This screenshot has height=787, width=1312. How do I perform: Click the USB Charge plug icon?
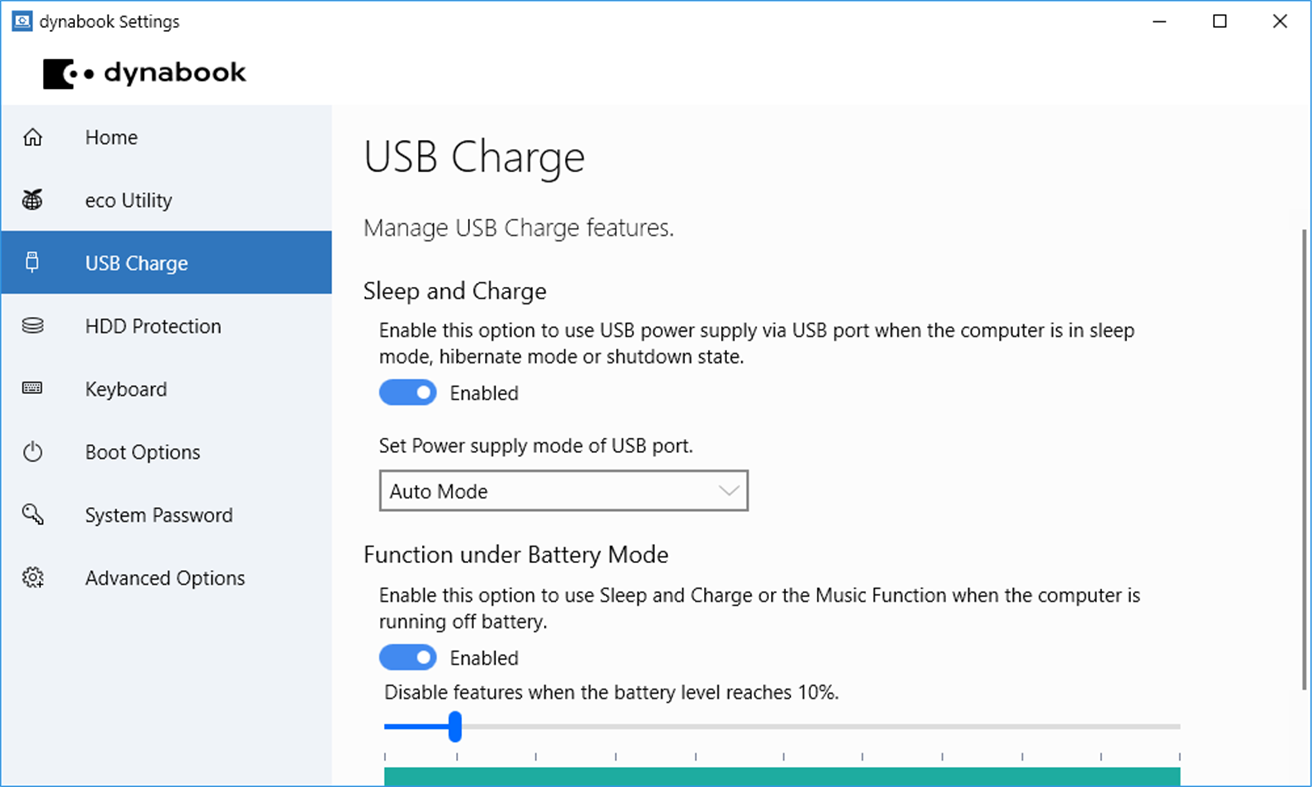point(33,262)
